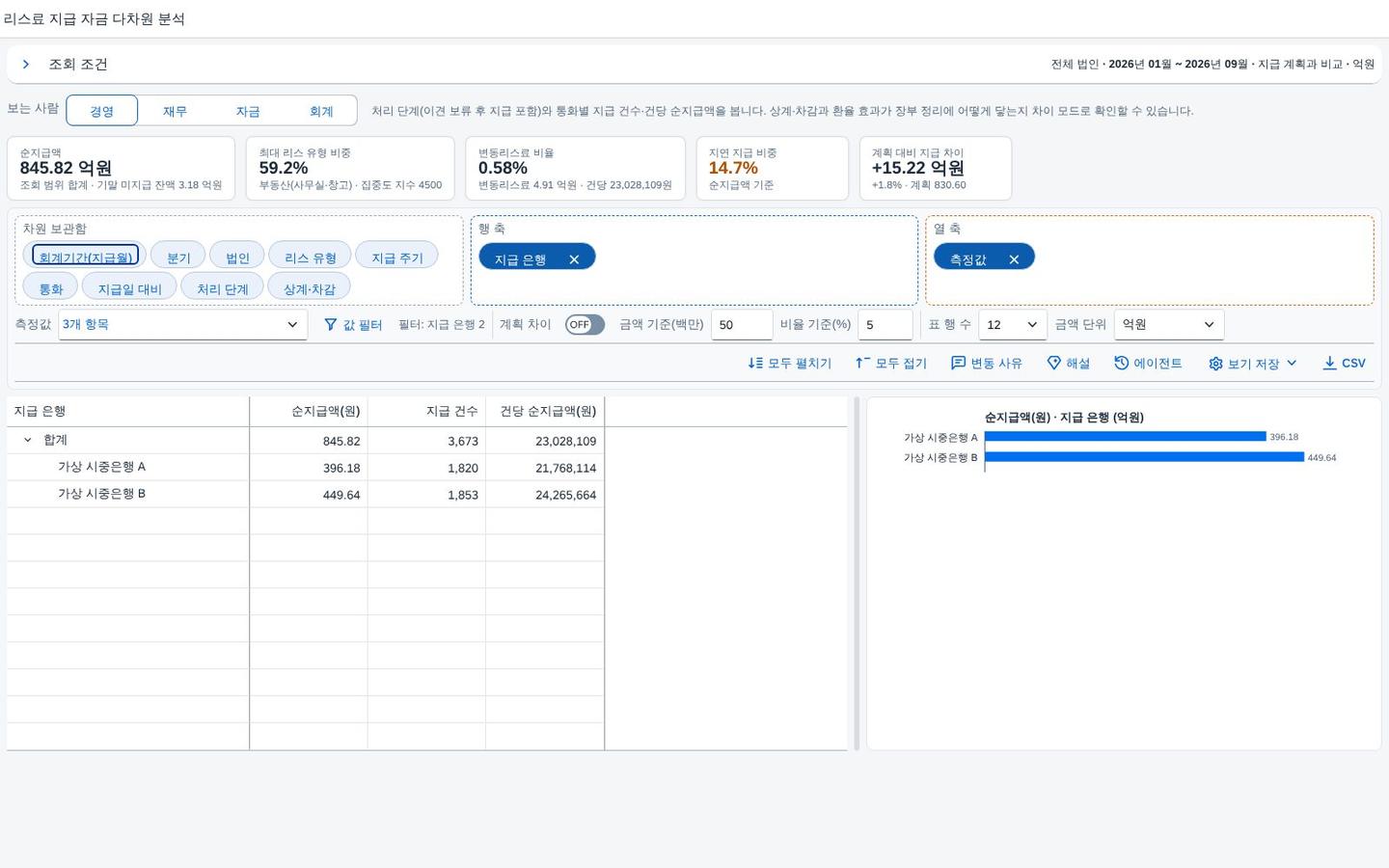Open the 표 행 수 dropdown

pos(1012,325)
